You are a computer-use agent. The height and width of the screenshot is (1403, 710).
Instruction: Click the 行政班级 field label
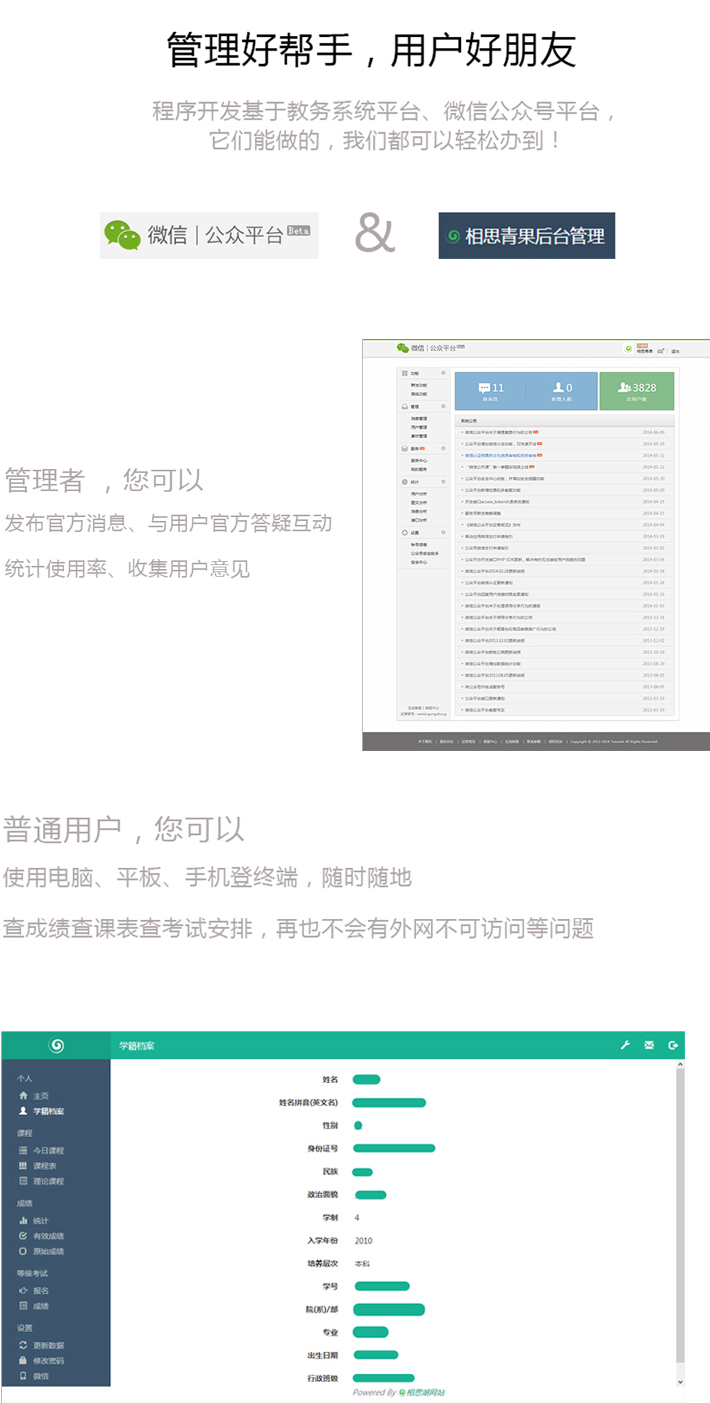(x=323, y=1378)
